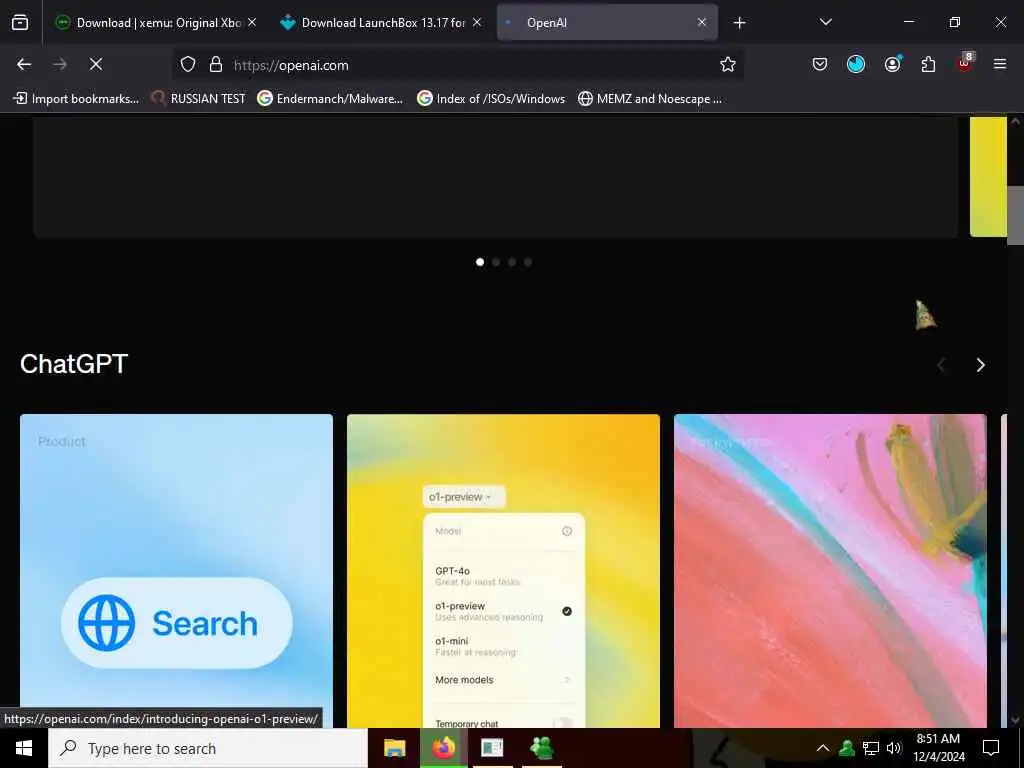Choose o1-preview in the model list

(504, 611)
